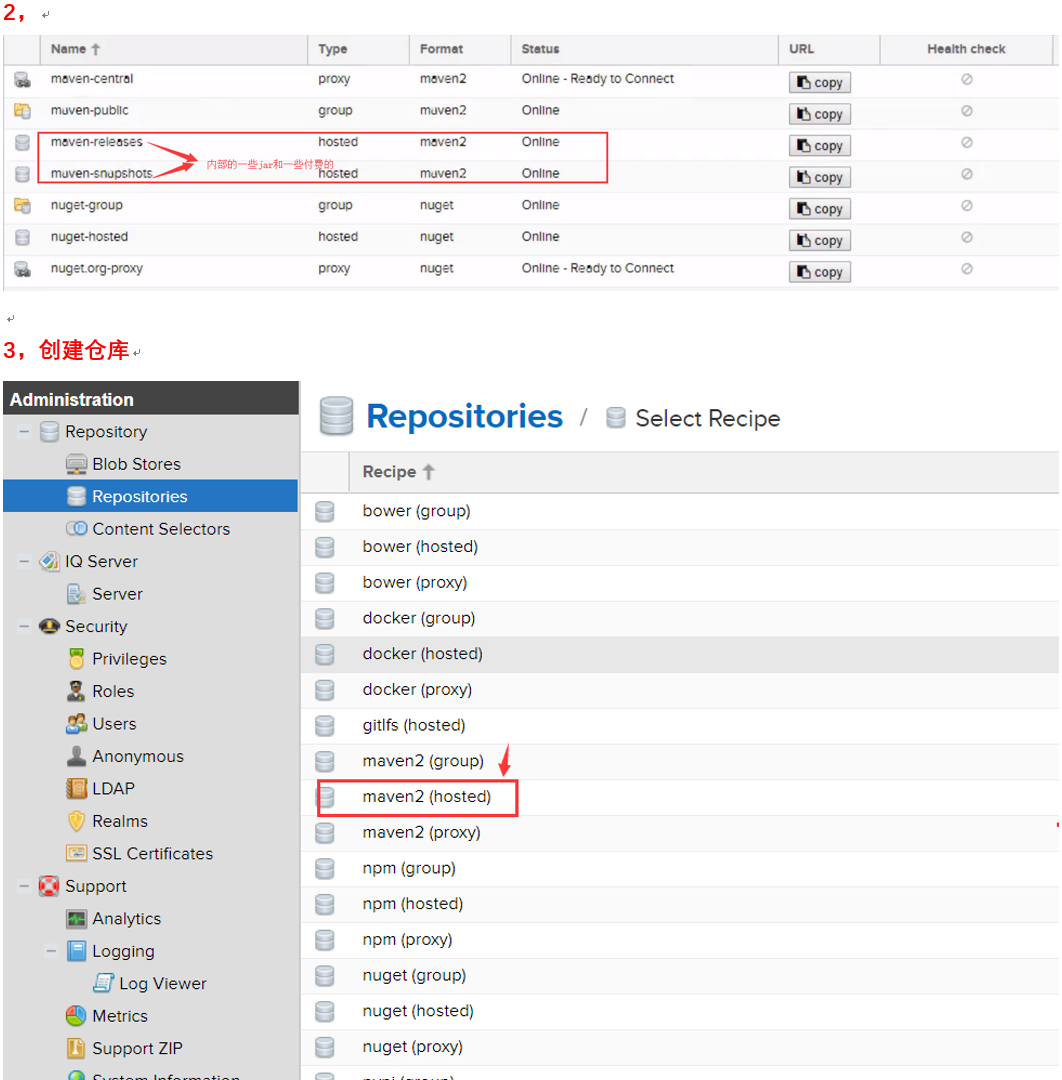The image size is (1062, 1080).
Task: Click the maven-central proxy repository icon
Action: tap(22, 80)
